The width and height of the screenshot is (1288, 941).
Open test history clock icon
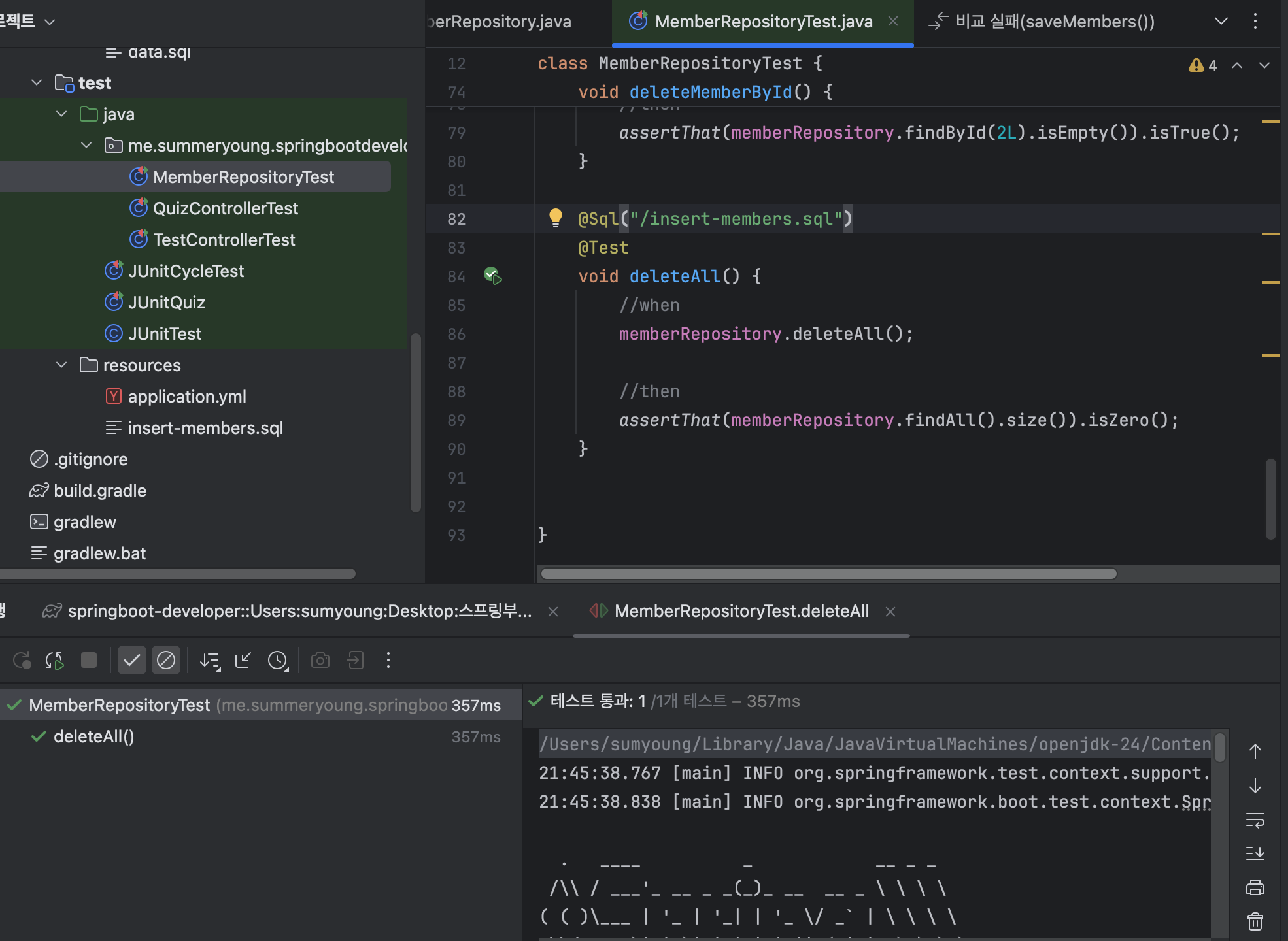tap(278, 661)
